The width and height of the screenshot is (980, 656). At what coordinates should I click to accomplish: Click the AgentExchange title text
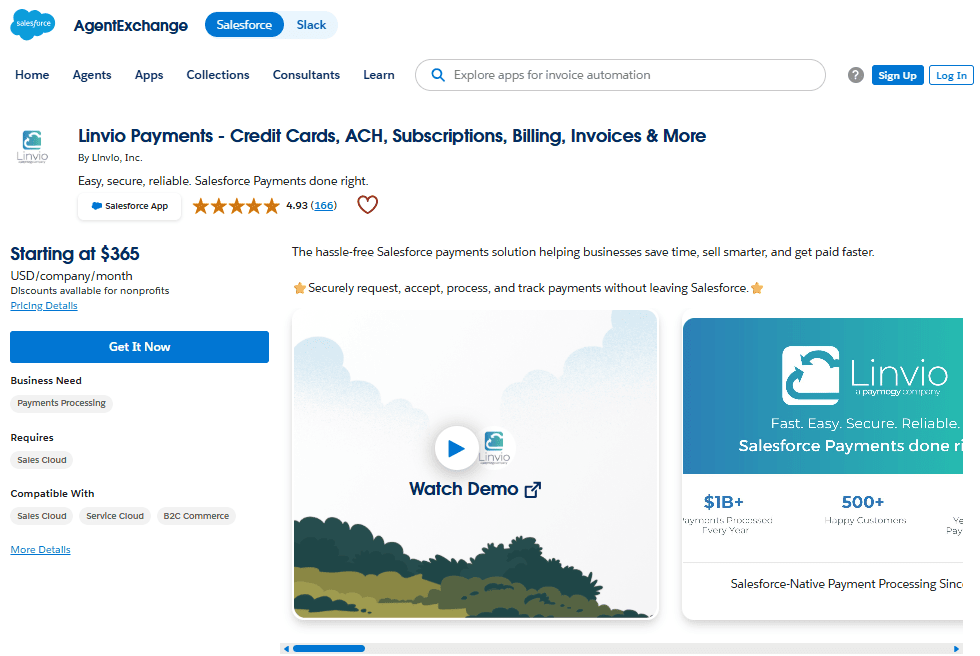tap(131, 26)
